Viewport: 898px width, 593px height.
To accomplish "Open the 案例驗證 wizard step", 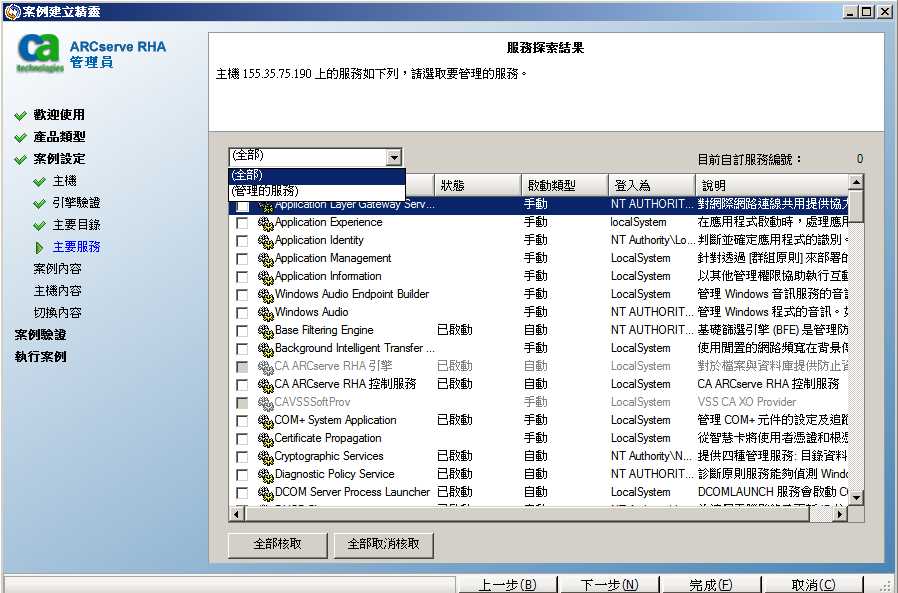I will [41, 335].
